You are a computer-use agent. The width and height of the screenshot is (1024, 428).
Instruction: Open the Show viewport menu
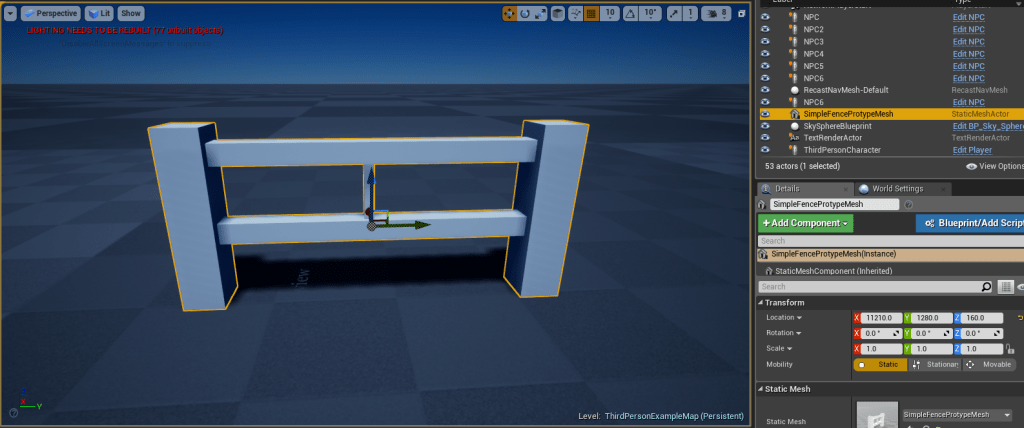point(131,14)
